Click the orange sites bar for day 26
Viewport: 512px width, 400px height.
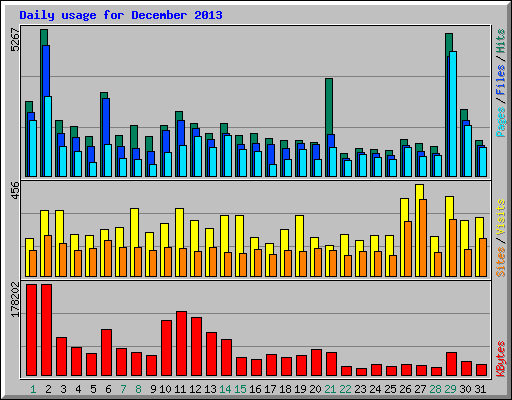click(408, 249)
